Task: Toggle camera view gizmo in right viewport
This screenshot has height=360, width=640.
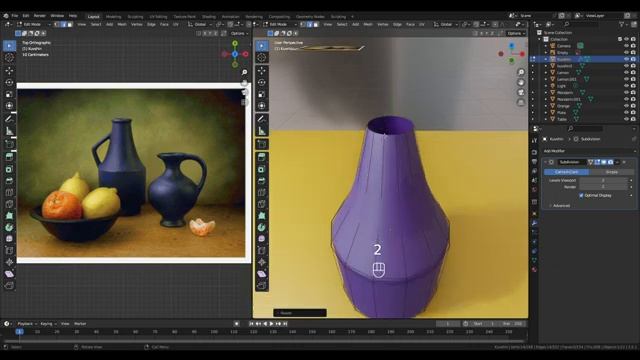Action: coord(521,93)
